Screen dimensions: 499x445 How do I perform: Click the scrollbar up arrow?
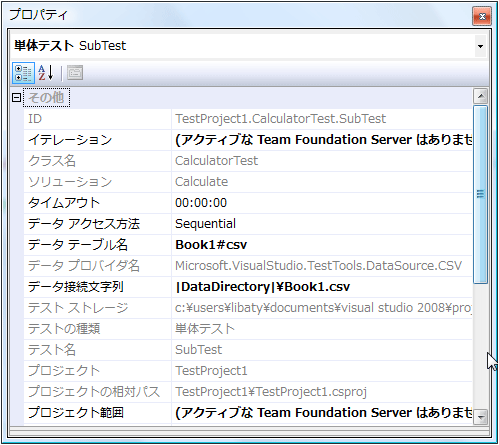[480, 97]
